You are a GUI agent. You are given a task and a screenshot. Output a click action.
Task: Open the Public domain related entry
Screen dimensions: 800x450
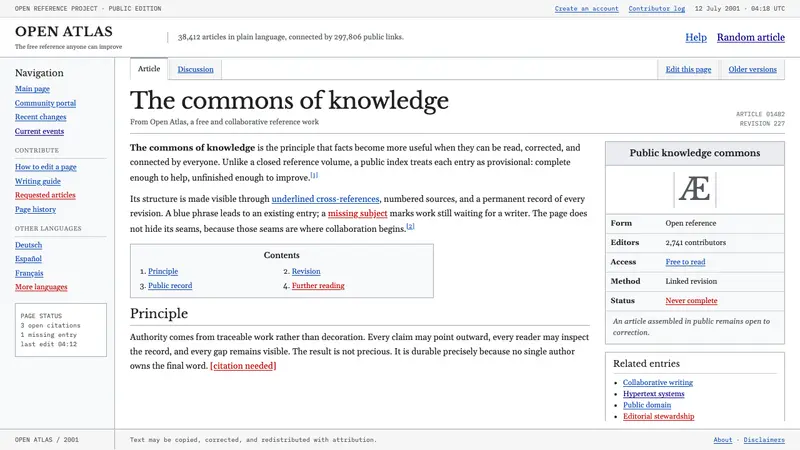click(647, 405)
